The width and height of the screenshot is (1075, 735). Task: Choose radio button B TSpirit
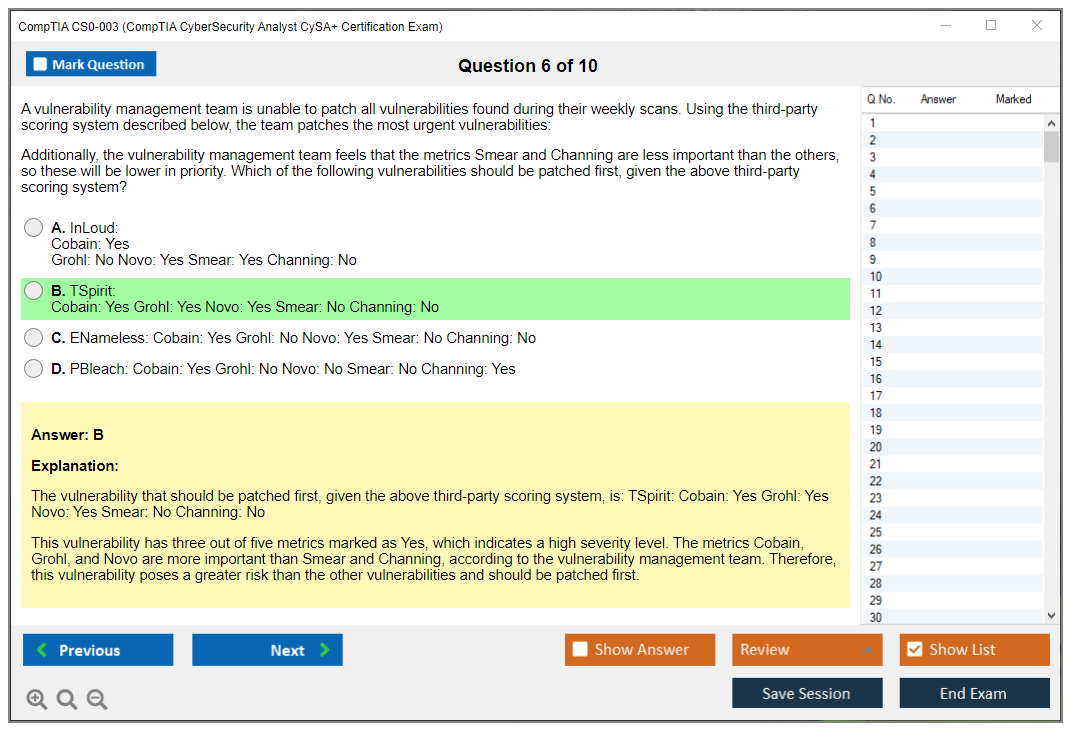tap(34, 291)
